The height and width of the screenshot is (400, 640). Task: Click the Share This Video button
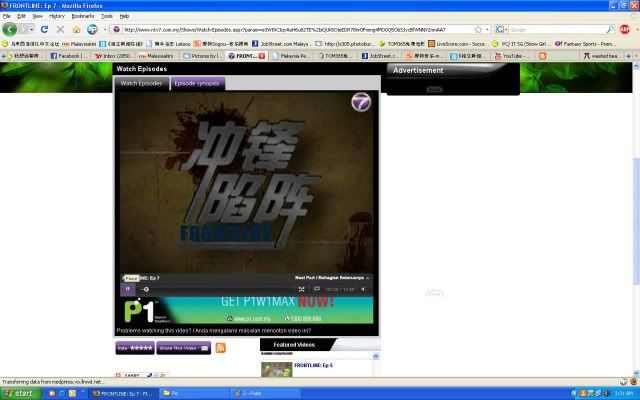184,348
